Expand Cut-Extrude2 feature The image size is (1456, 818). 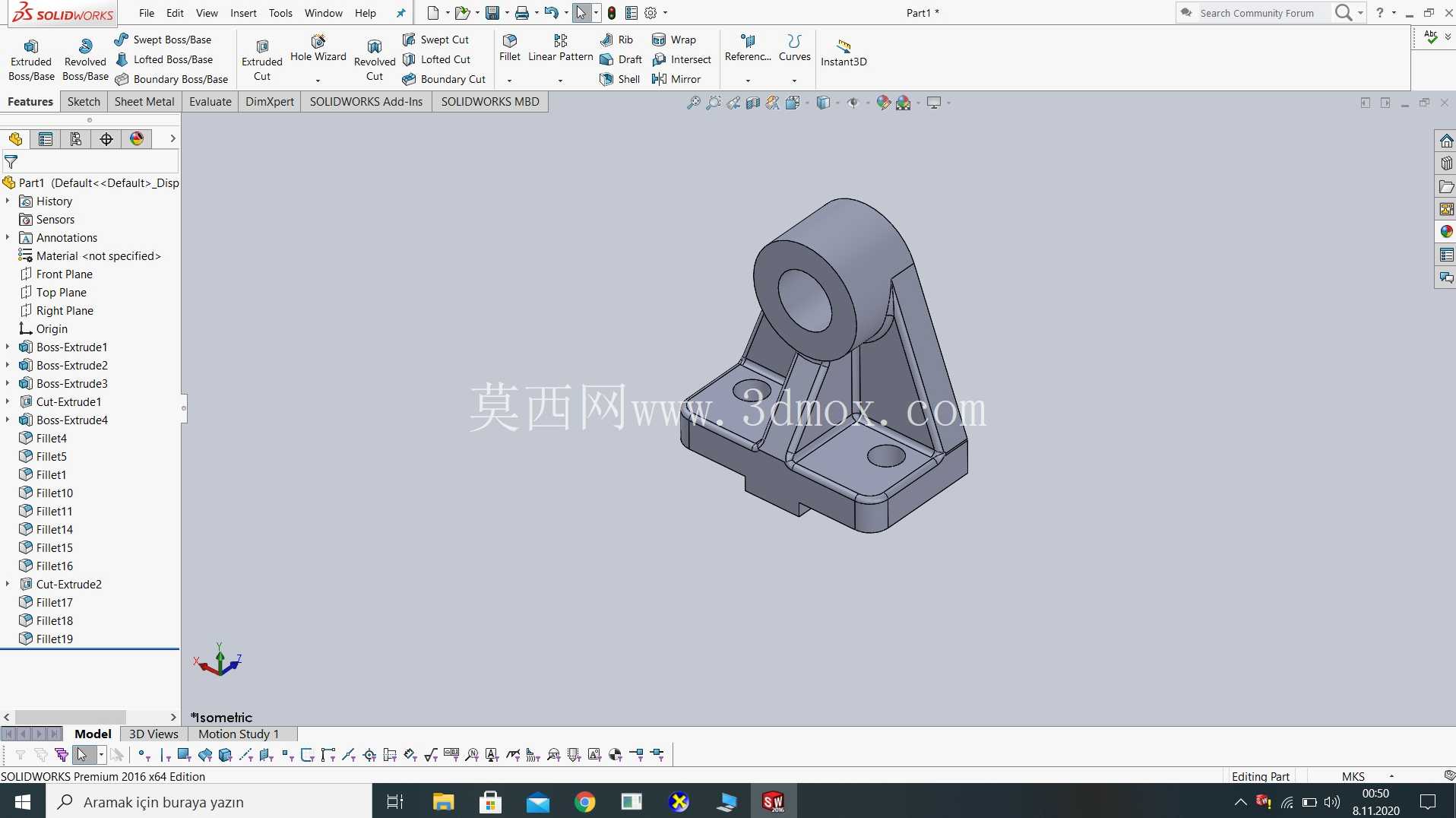click(8, 584)
